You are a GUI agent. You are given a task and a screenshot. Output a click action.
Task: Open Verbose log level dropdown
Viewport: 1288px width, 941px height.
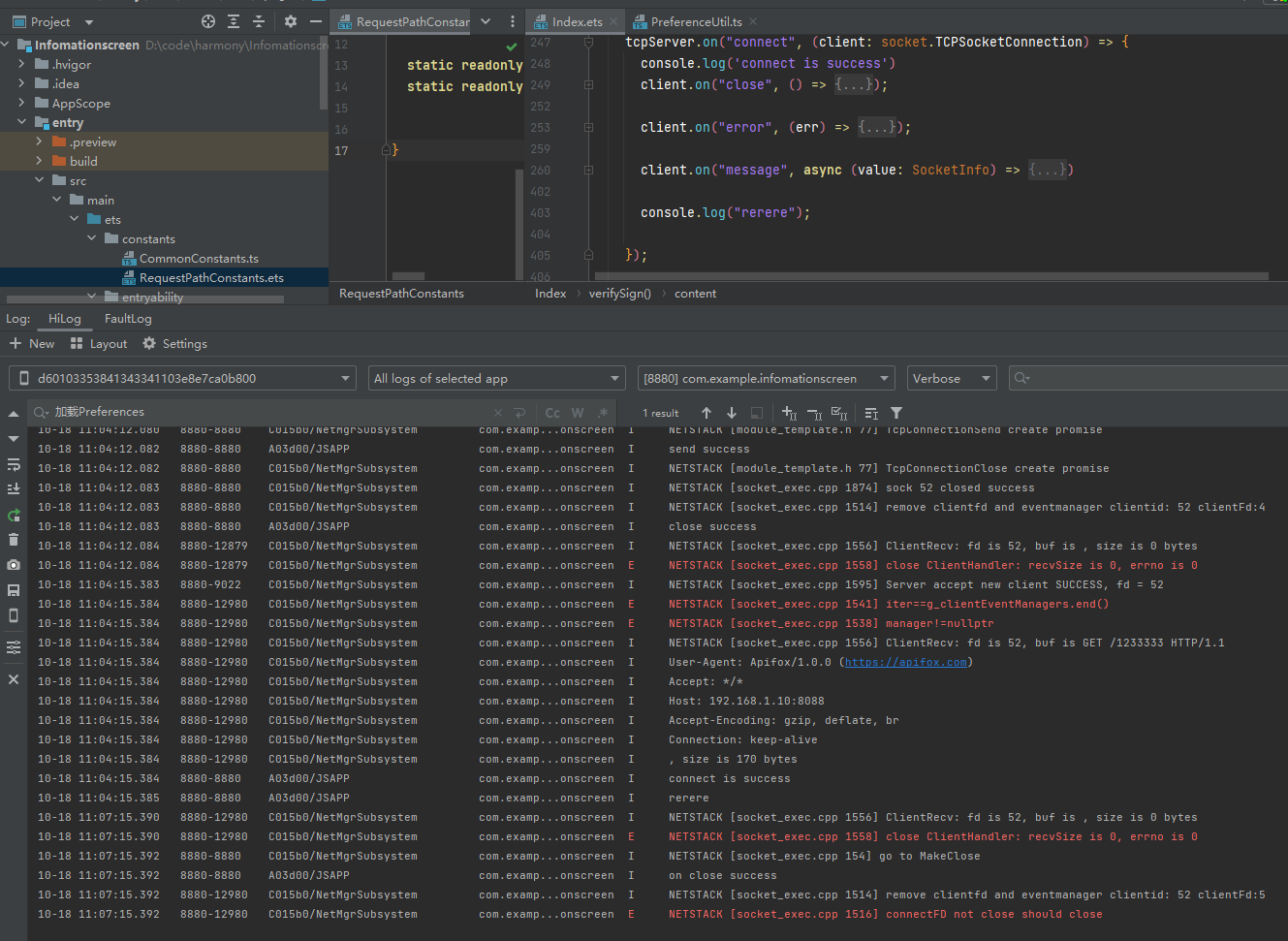952,378
